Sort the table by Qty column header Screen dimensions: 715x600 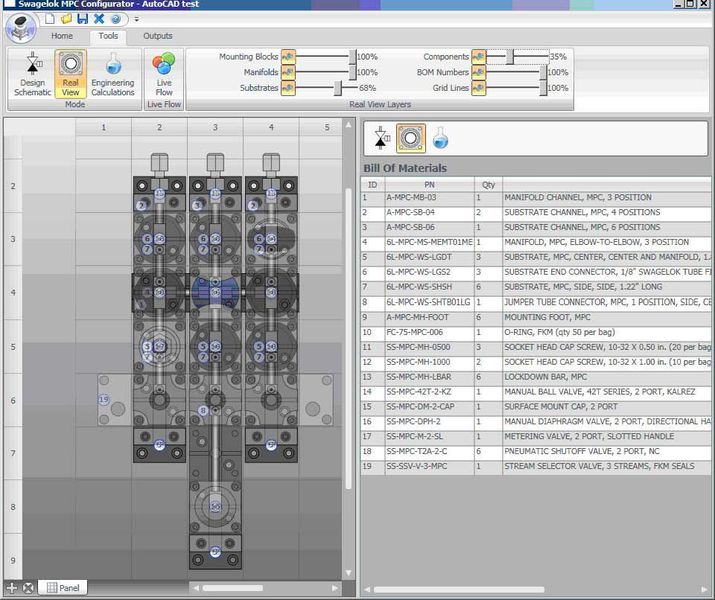488,185
